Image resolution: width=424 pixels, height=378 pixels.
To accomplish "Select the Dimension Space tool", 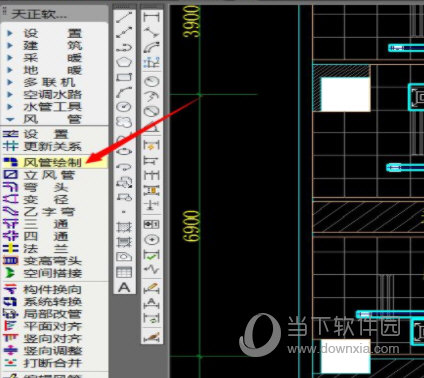I will click(152, 191).
